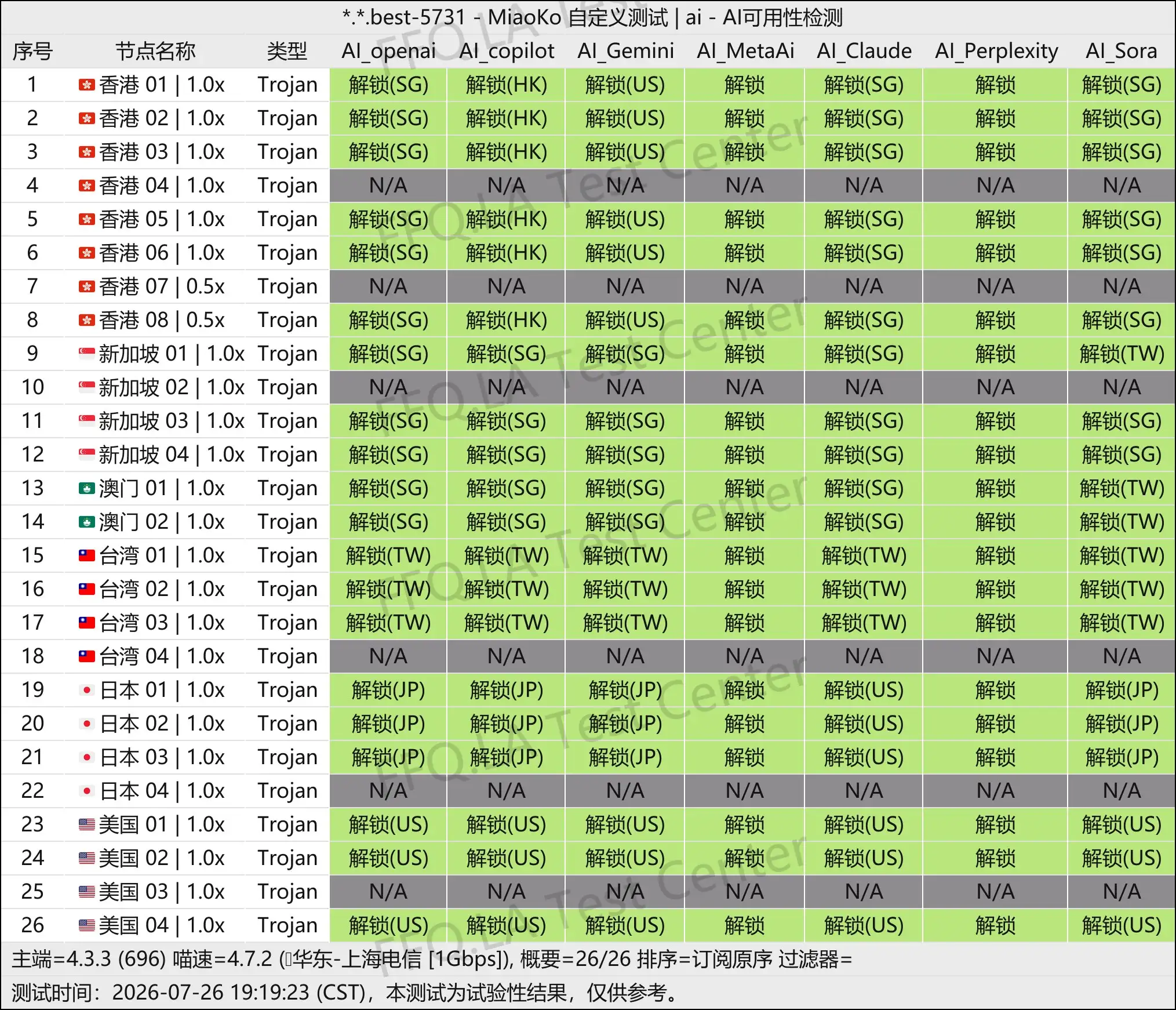Select the flag next to 香港 08
Viewport: 1176px width, 1010px height.
[86, 321]
